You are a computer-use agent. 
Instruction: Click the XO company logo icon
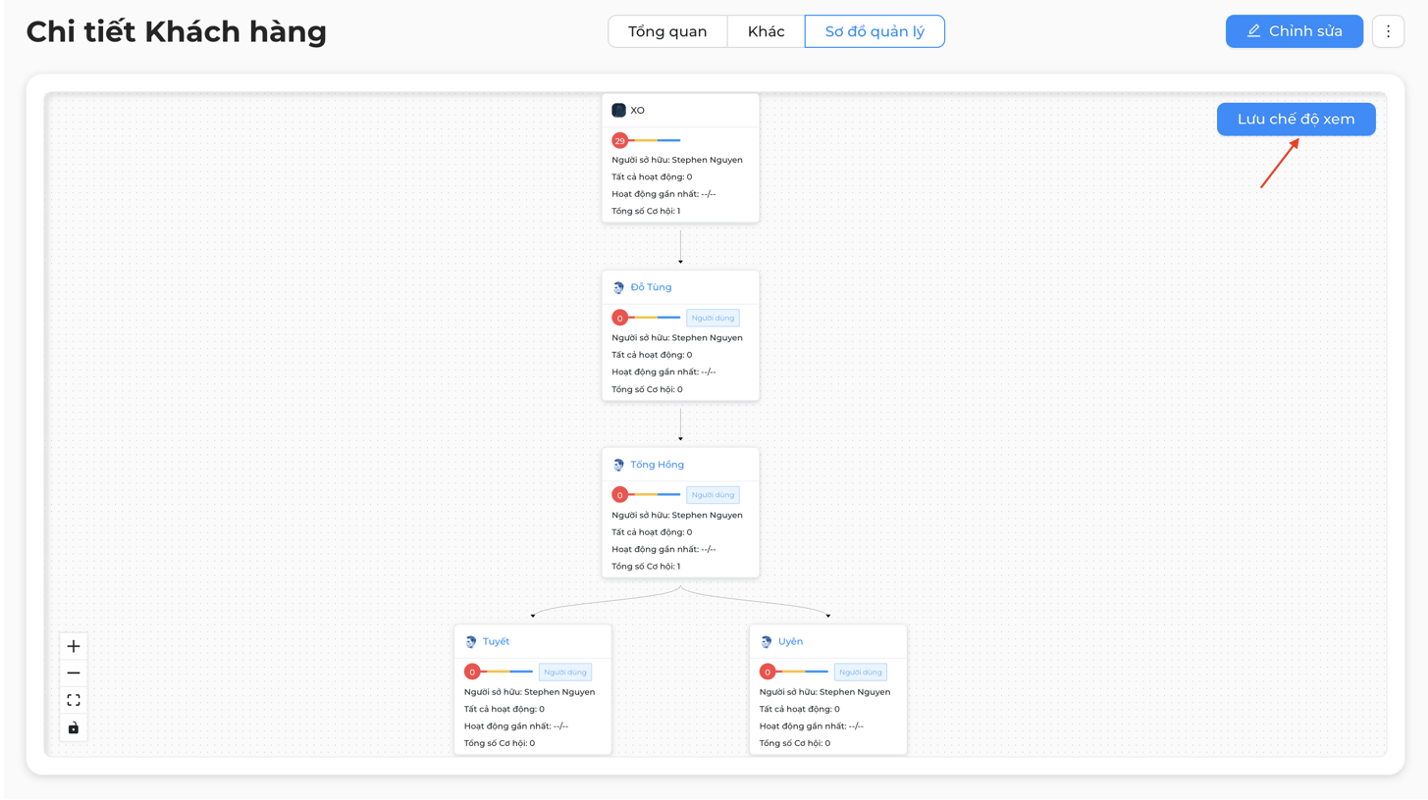[x=618, y=110]
